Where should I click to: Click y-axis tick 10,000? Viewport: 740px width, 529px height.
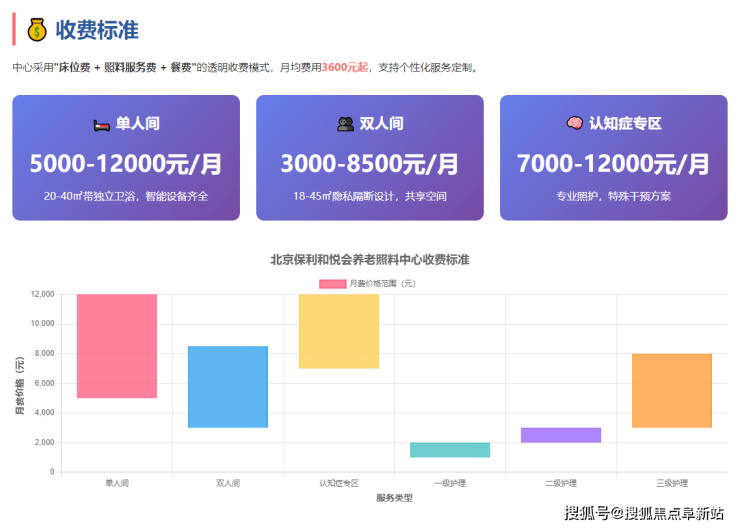click(42, 323)
